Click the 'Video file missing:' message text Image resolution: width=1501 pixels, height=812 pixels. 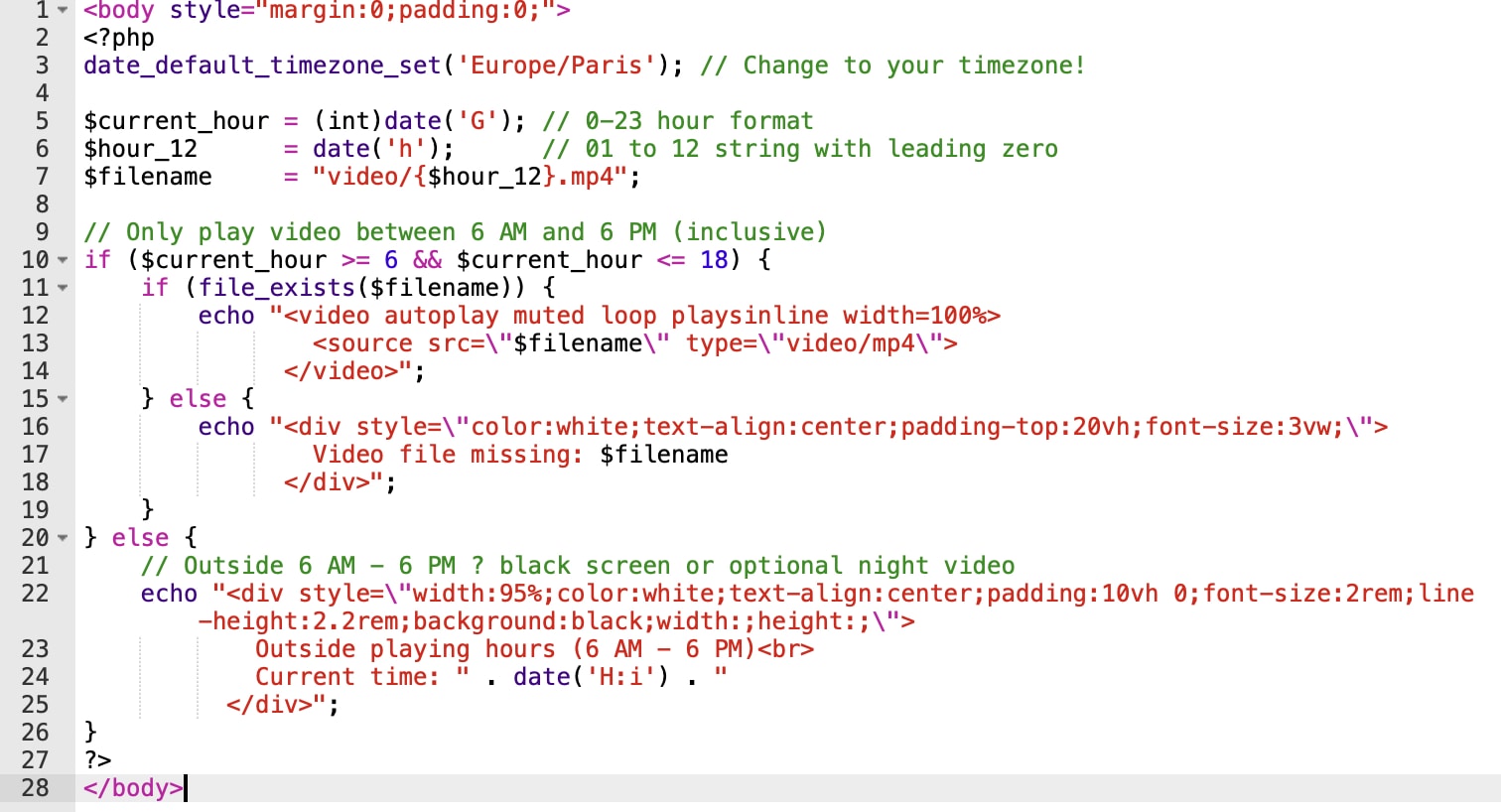(x=447, y=455)
